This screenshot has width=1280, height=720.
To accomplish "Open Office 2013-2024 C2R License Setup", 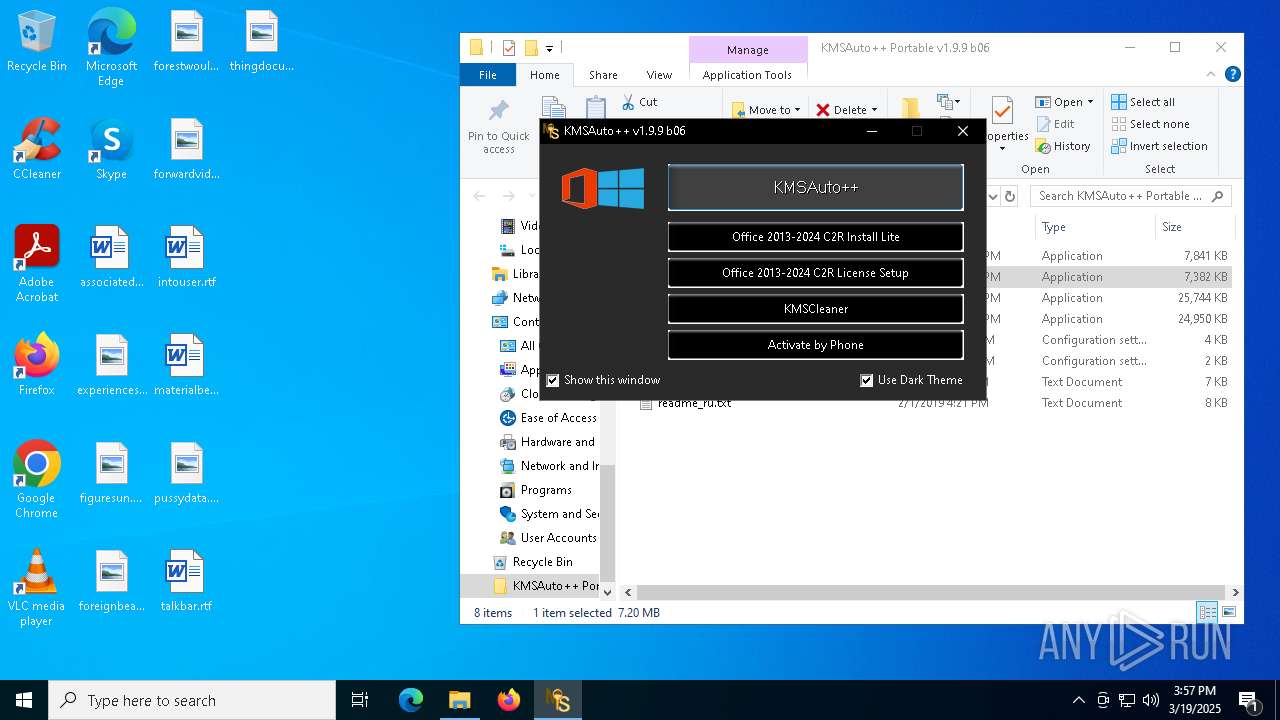I will [815, 273].
